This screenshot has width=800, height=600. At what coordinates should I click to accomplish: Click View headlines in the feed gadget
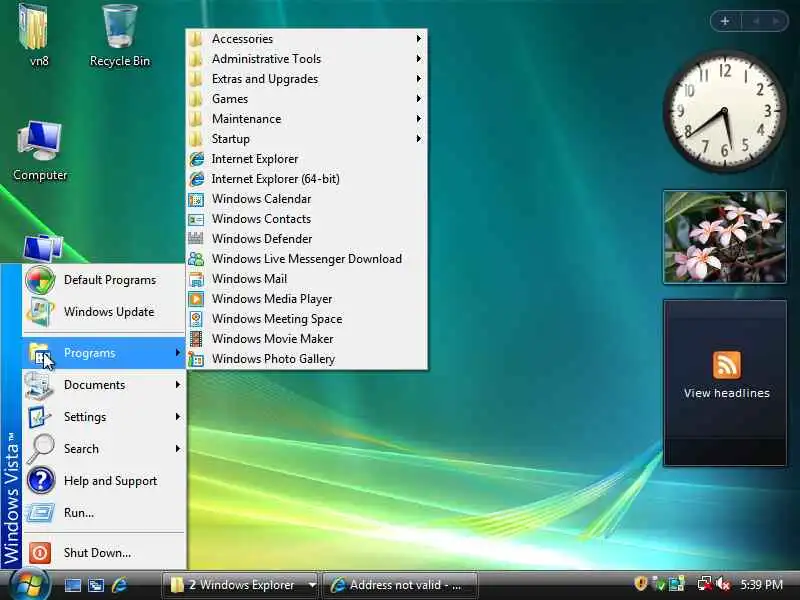pyautogui.click(x=727, y=393)
